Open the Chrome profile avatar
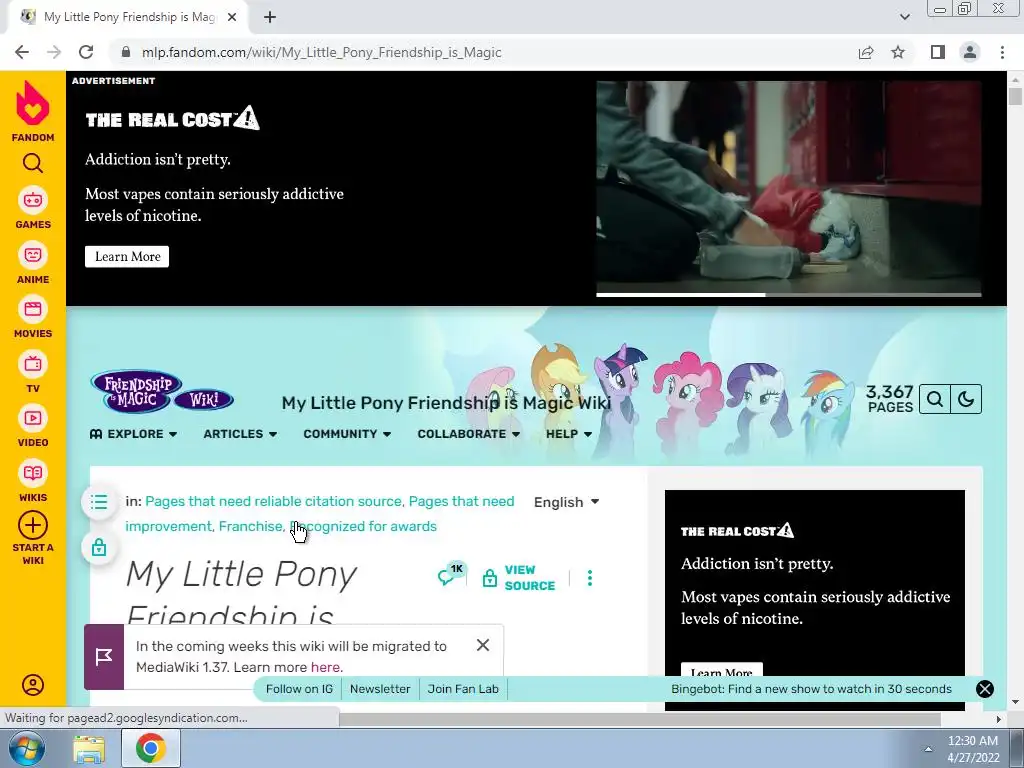Image resolution: width=1024 pixels, height=768 pixels. (970, 52)
